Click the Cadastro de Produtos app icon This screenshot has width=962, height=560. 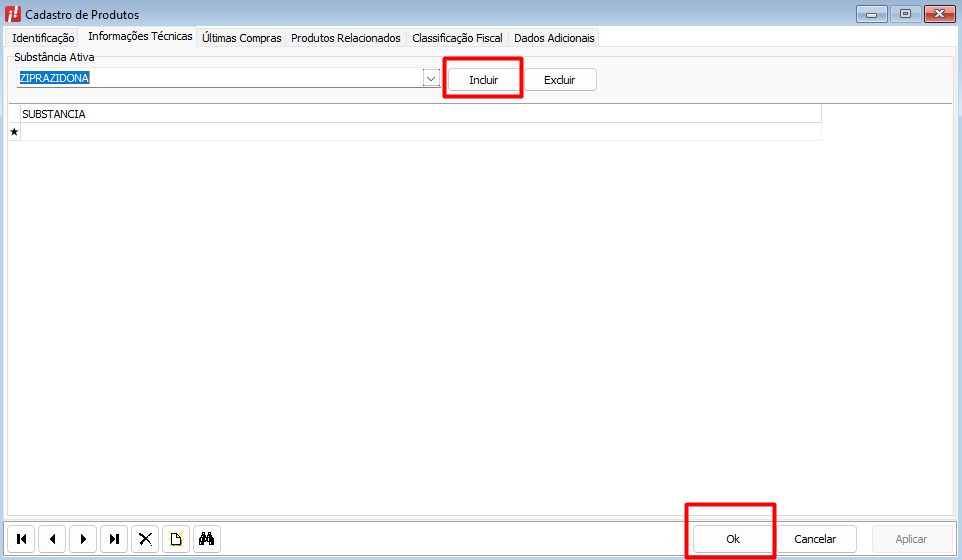[12, 14]
